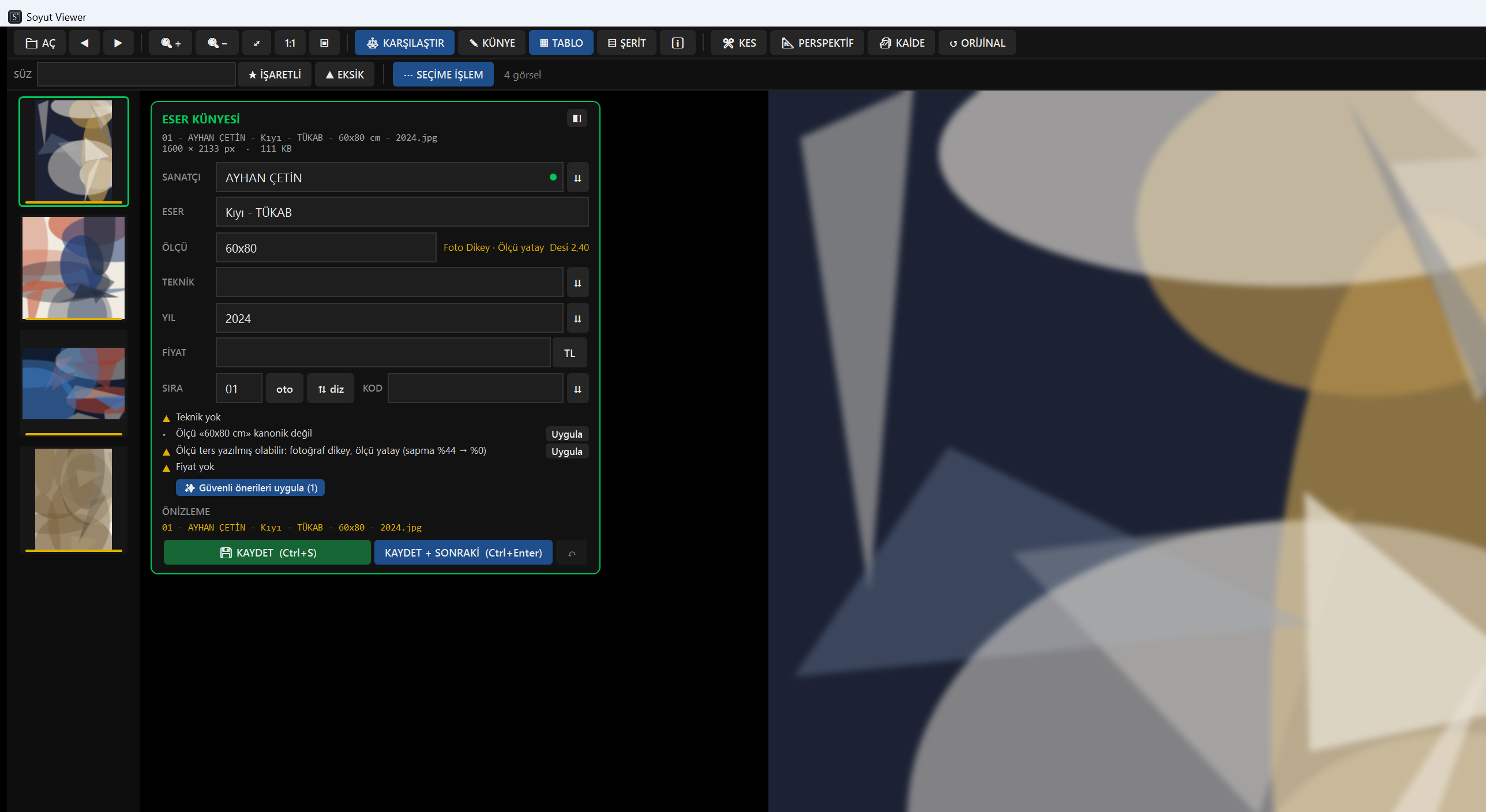Click the FİYAT price input
Image resolution: width=1486 pixels, height=812 pixels.
(383, 353)
